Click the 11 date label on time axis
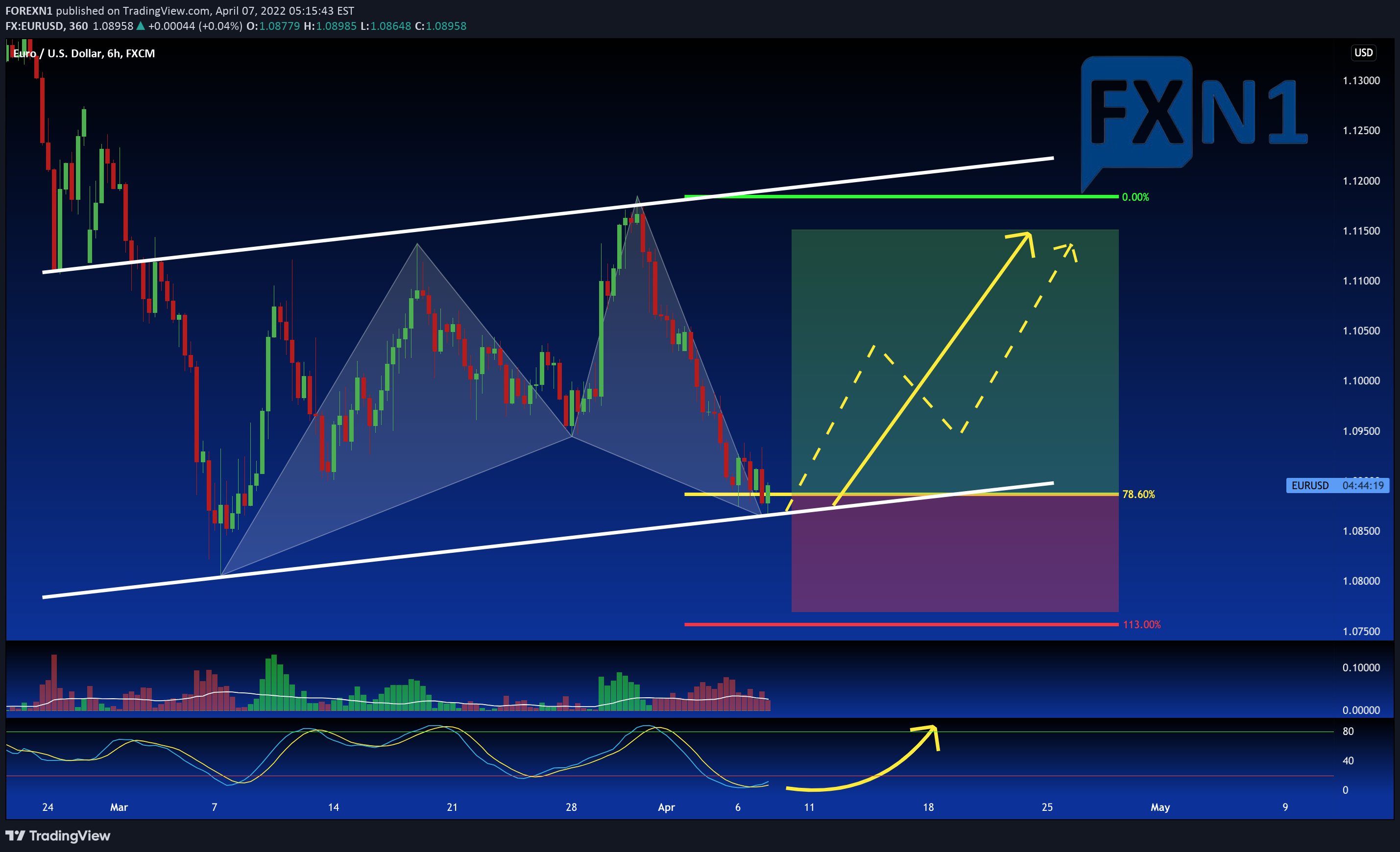This screenshot has width=1400, height=852. pos(809,807)
